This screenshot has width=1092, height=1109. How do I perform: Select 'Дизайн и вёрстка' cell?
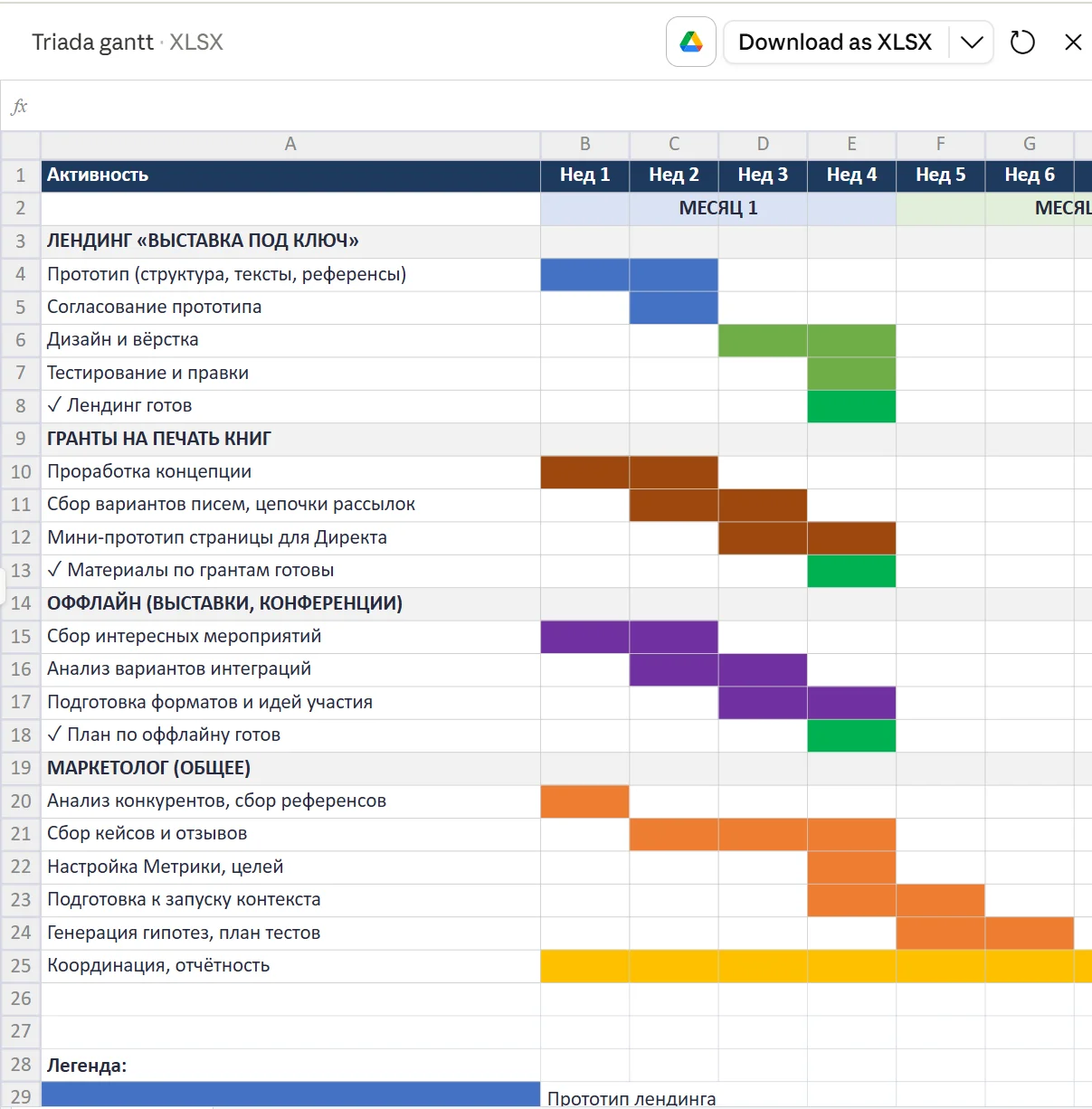tap(290, 340)
